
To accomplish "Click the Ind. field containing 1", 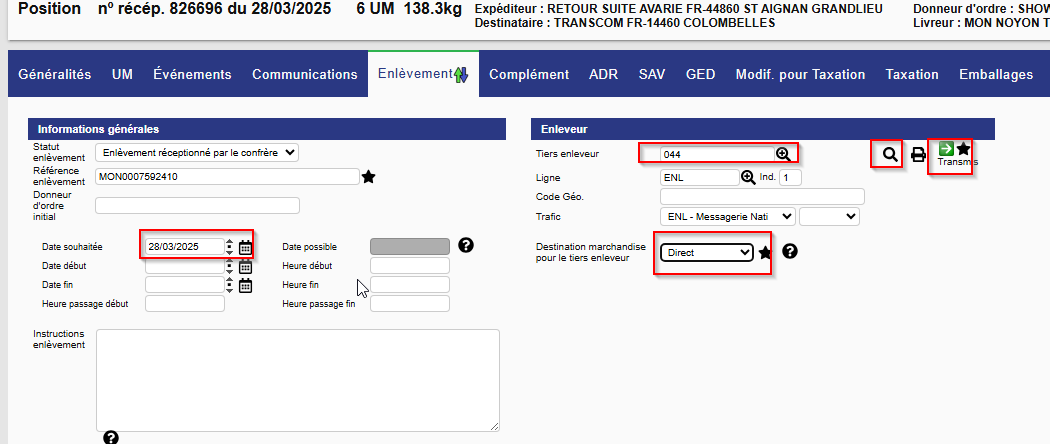I will (790, 177).
